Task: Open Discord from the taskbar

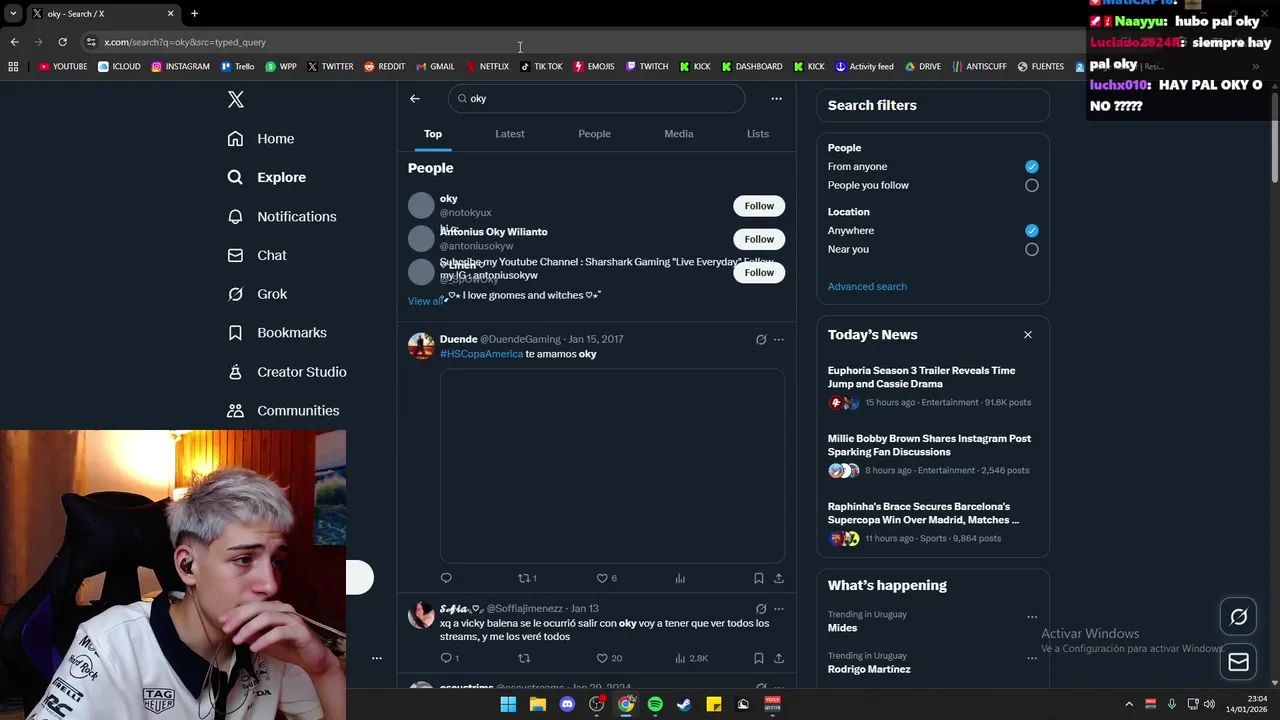Action: 567,704
